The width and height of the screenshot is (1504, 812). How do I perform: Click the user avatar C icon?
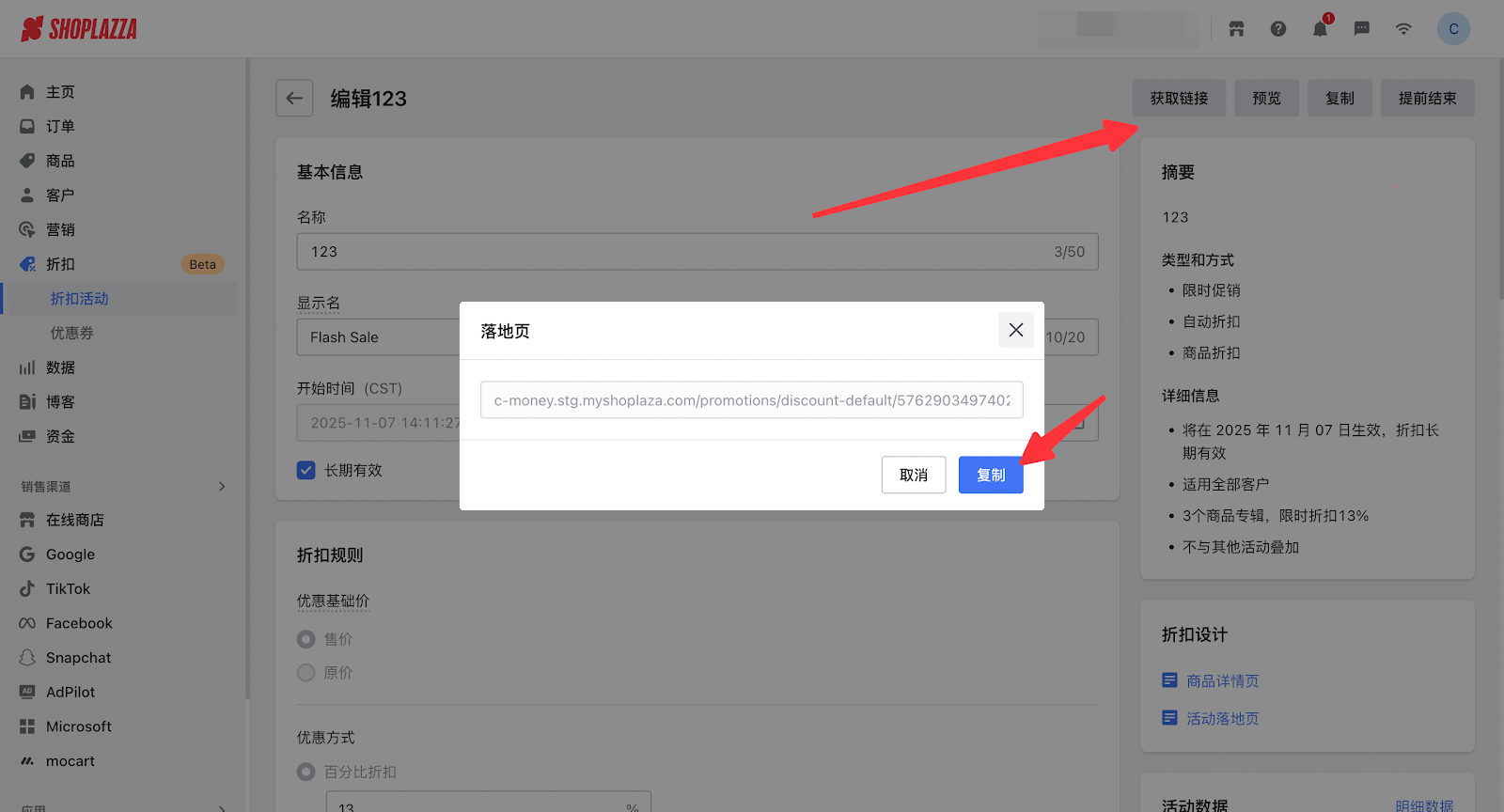[x=1453, y=29]
